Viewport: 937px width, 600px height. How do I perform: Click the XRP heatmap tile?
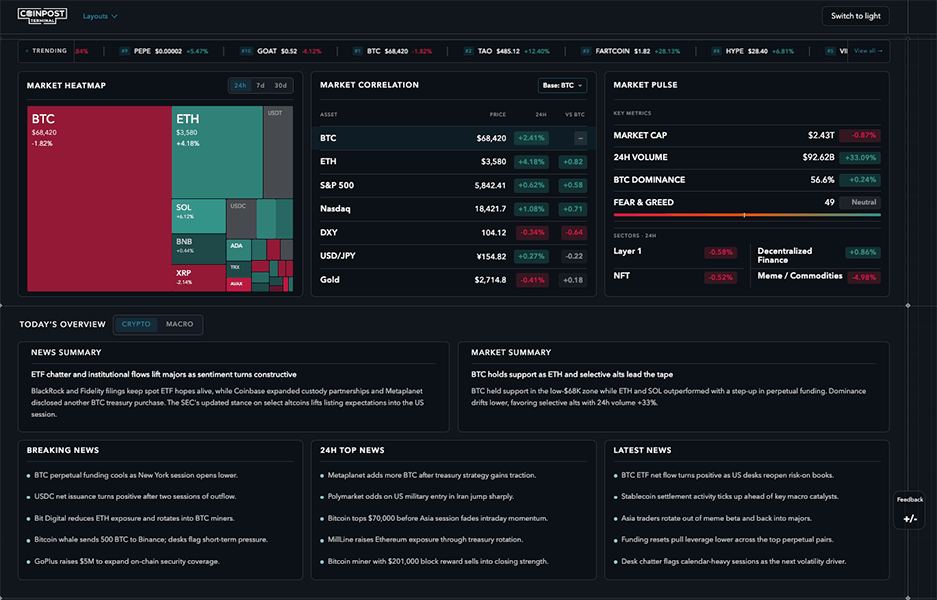tap(198, 278)
